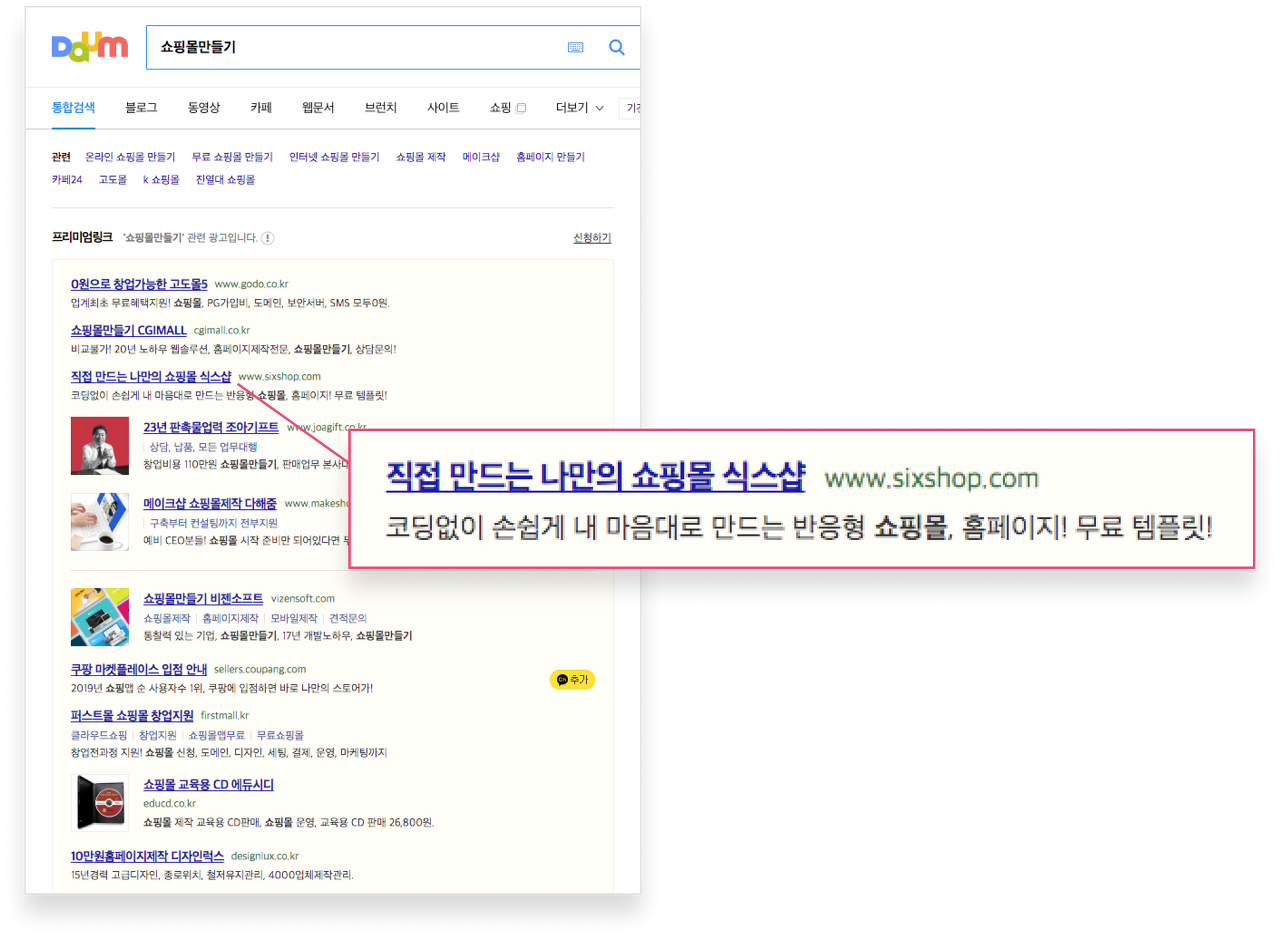This screenshot has height=938, width=1280.
Task: Open the 쇼핑 tab
Action: click(x=507, y=107)
